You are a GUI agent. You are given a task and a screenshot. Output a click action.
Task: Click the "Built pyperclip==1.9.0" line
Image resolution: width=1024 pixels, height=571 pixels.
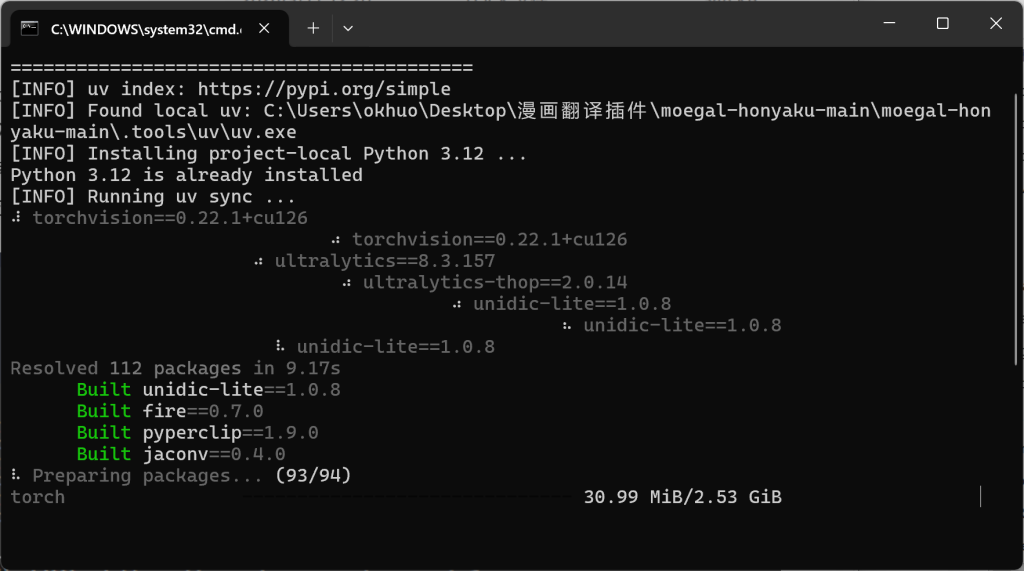[x=197, y=433]
